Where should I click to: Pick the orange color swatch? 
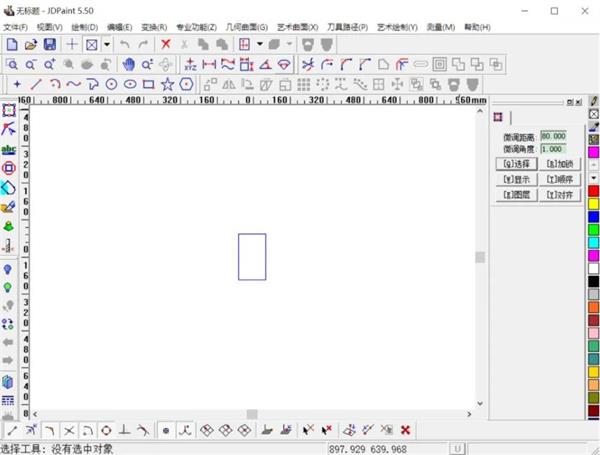[593, 307]
